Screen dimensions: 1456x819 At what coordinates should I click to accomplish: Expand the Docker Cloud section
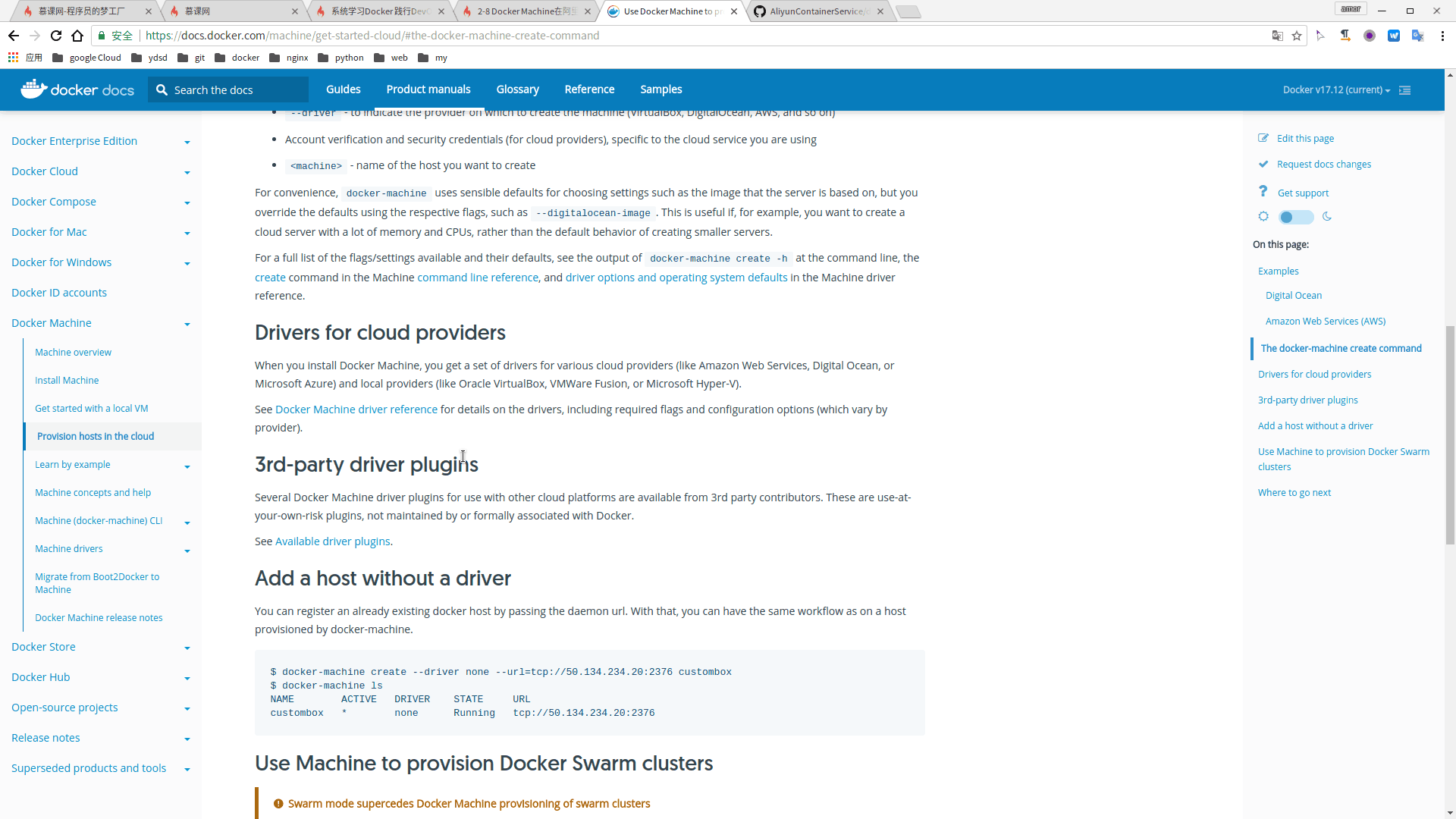(x=187, y=172)
